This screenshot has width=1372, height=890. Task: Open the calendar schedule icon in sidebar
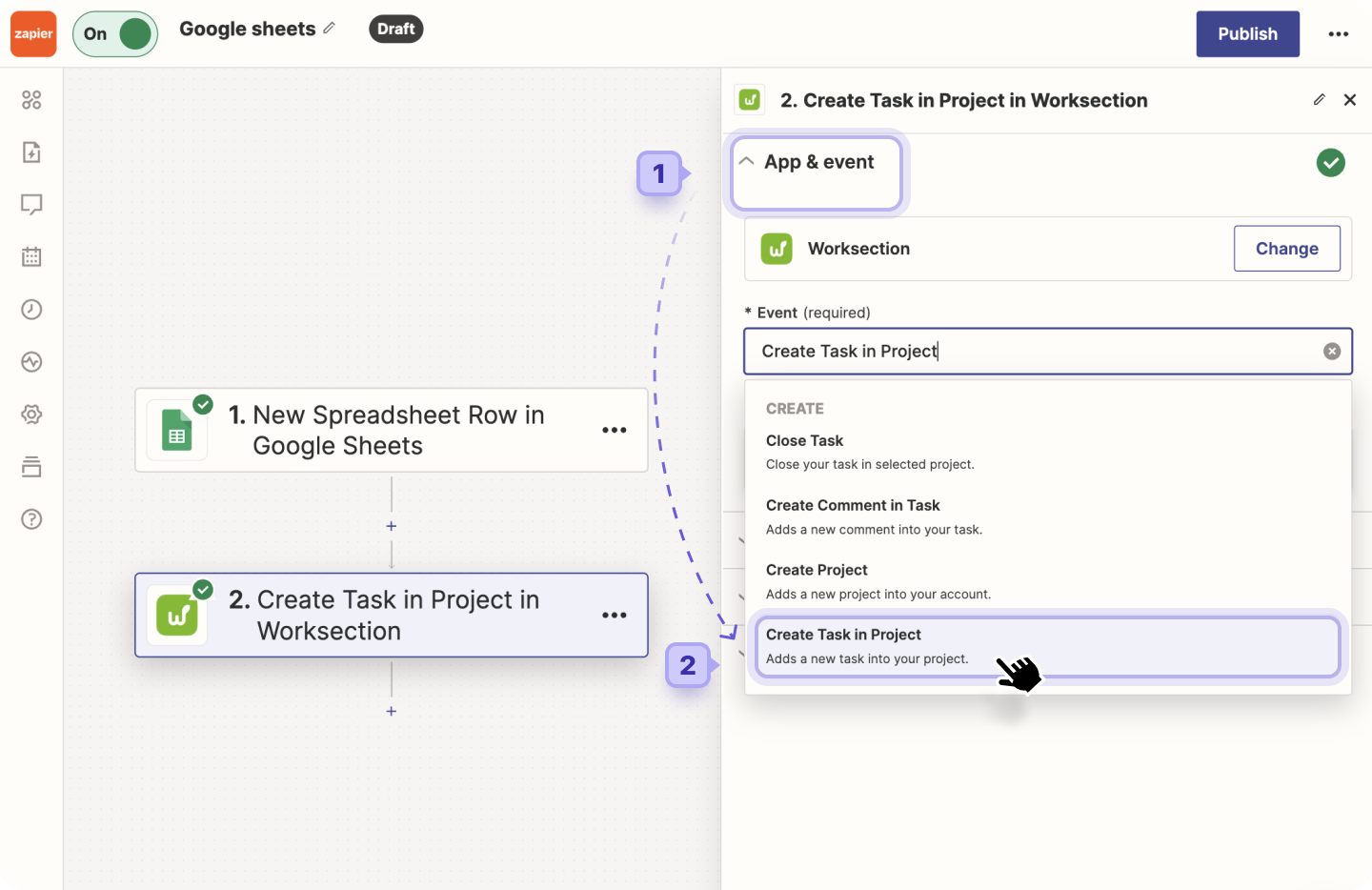point(31,256)
